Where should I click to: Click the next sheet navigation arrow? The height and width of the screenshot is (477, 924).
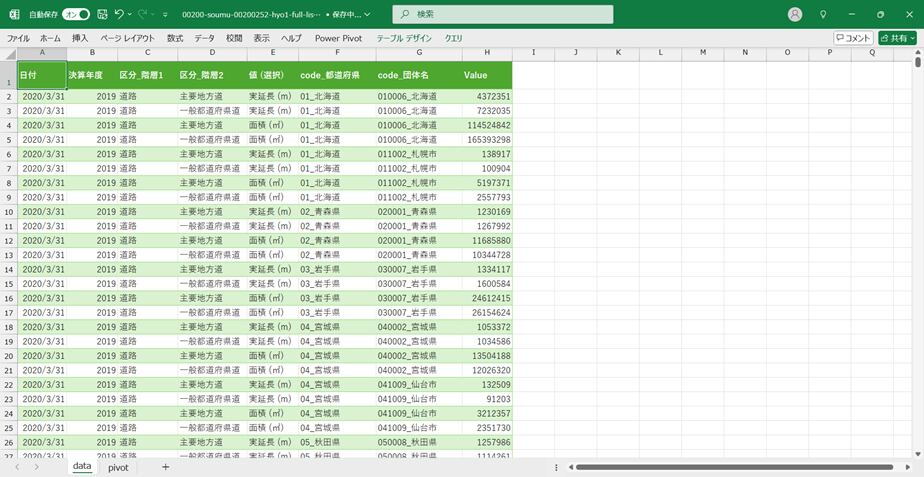point(36,467)
